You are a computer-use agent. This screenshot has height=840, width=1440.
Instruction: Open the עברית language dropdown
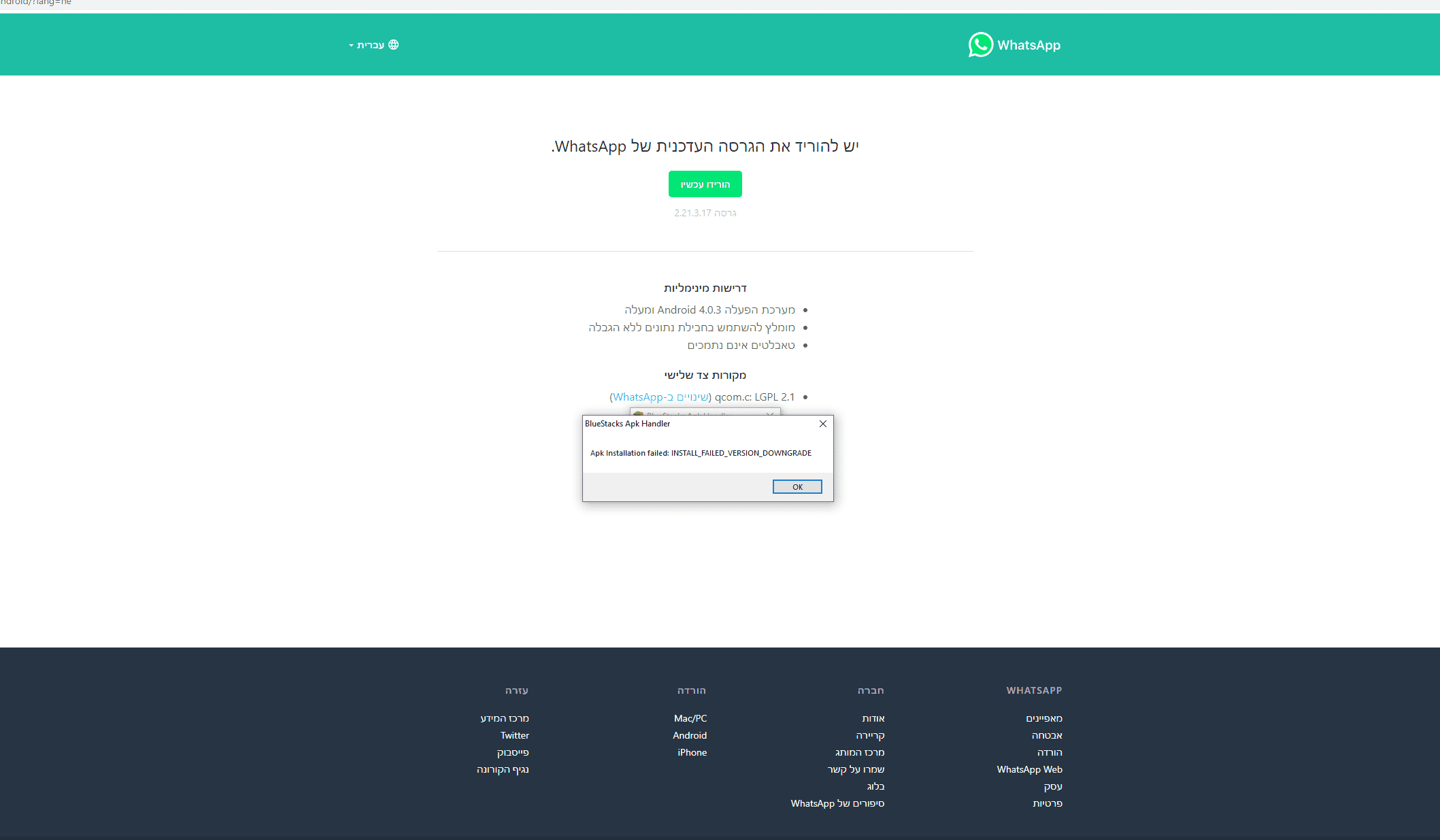pyautogui.click(x=369, y=45)
